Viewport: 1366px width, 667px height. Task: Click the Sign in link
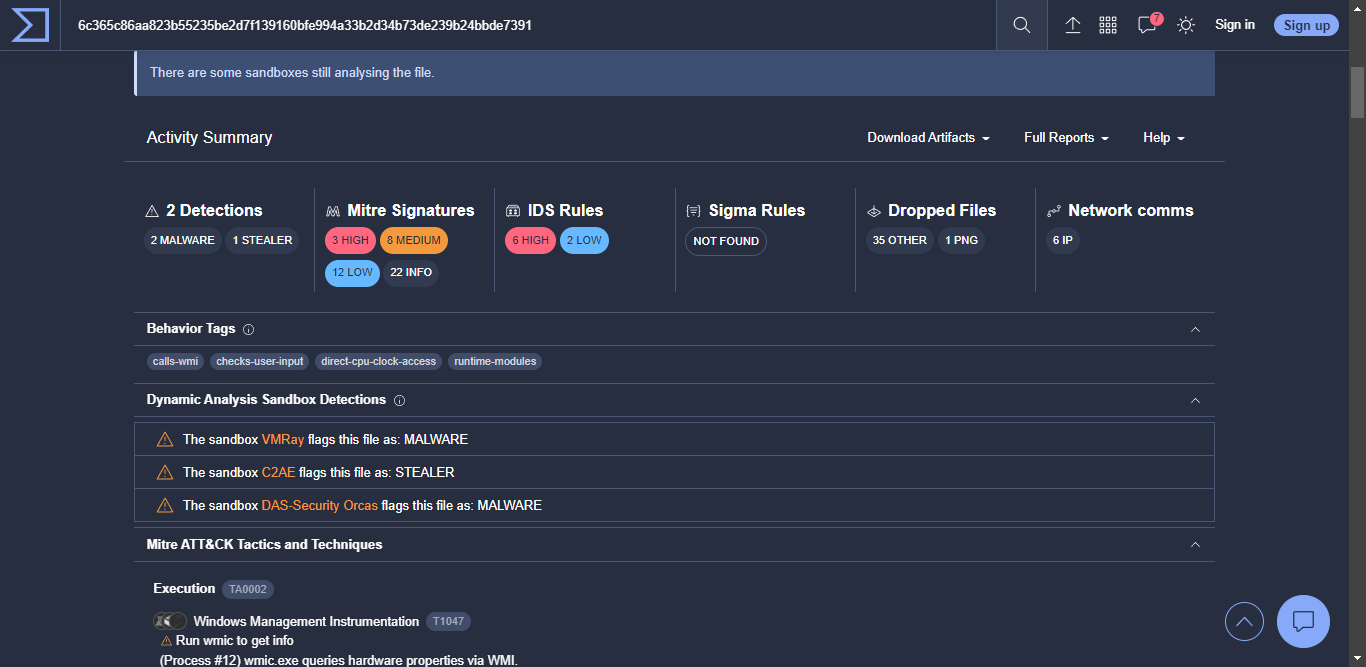(1235, 25)
